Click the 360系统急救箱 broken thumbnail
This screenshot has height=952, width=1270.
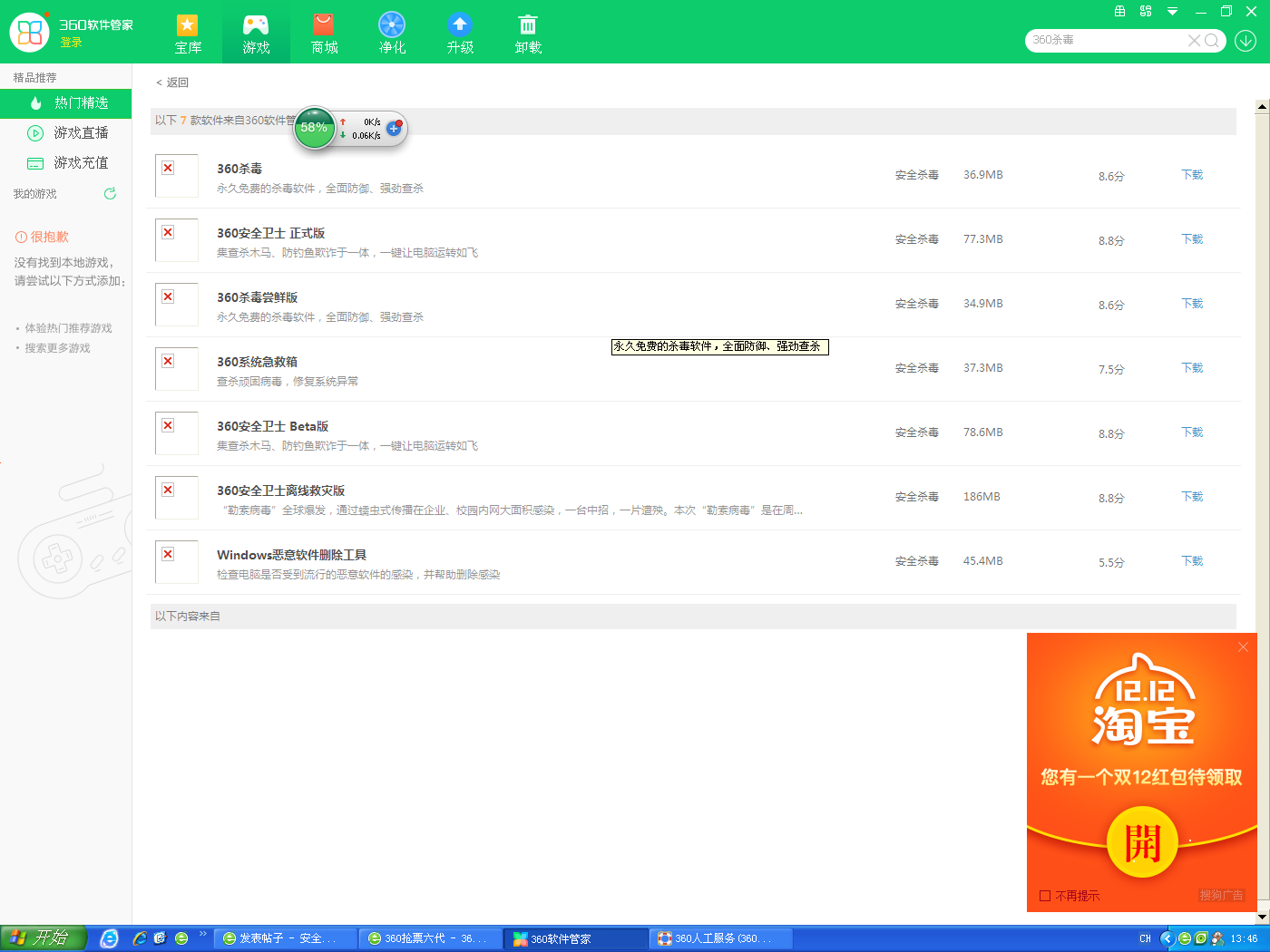pyautogui.click(x=177, y=369)
